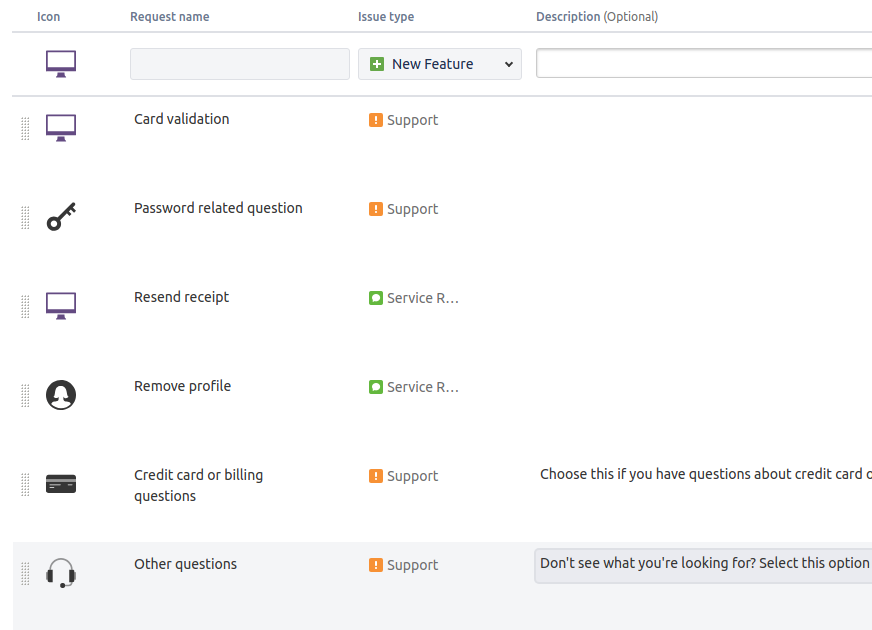Select the Credit card or billing questions name
872x630 pixels.
(199, 485)
